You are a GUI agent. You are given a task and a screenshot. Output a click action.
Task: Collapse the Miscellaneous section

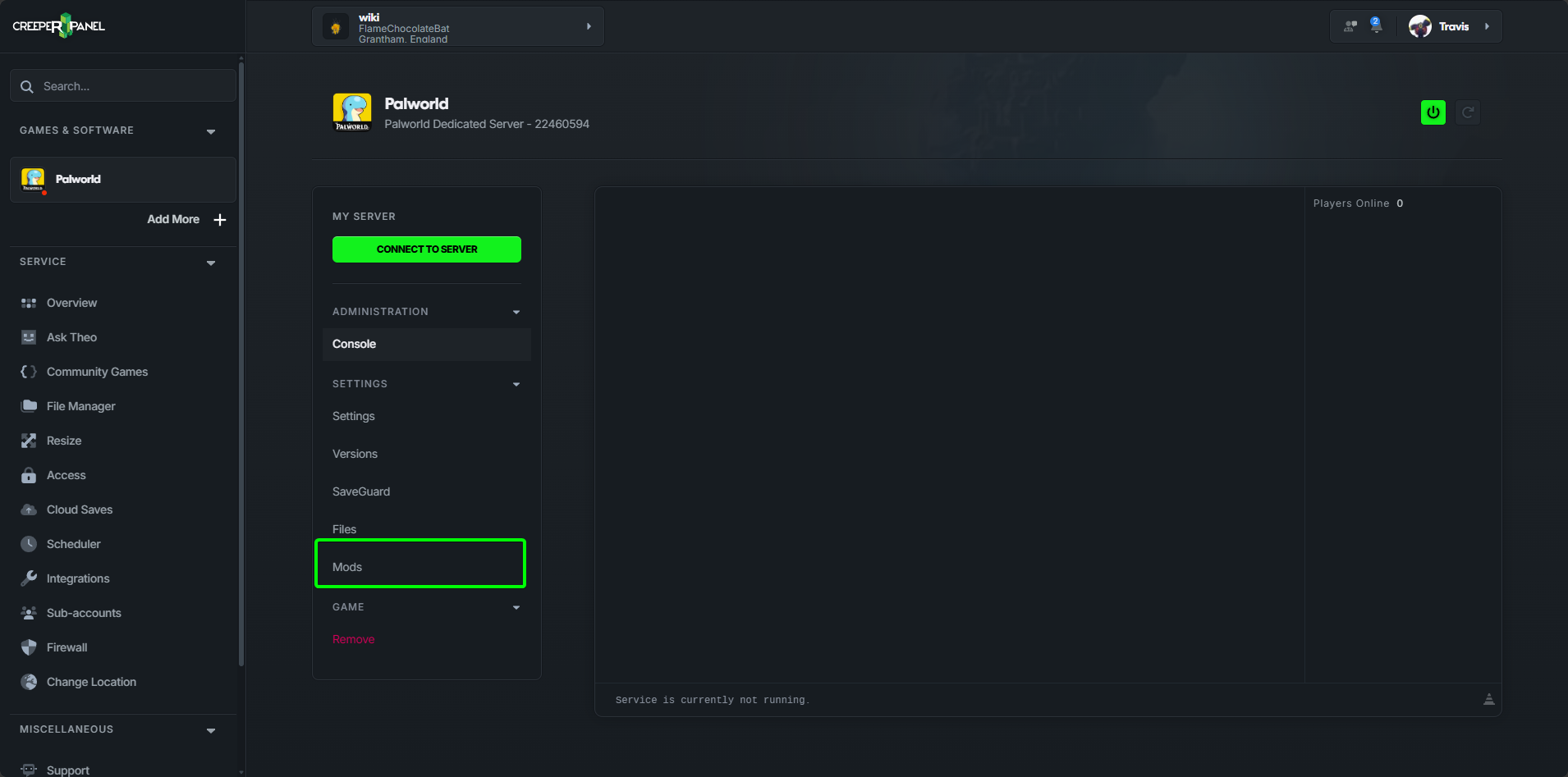pos(211,730)
